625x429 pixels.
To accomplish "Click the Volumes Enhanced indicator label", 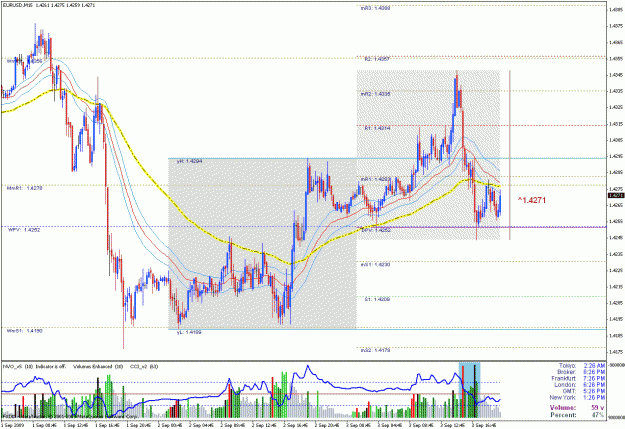I will pyautogui.click(x=98, y=366).
